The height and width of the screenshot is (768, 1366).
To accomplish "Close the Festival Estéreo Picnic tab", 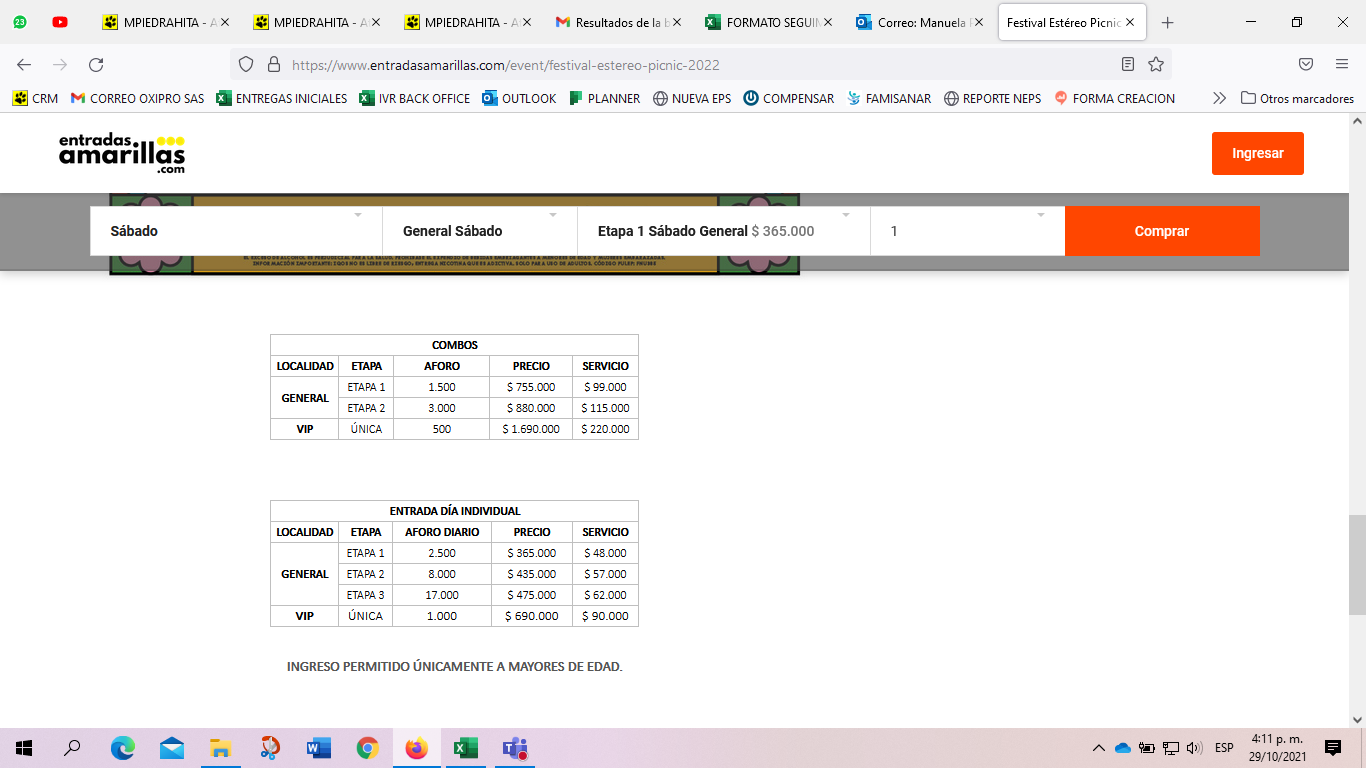I will click(x=1130, y=22).
